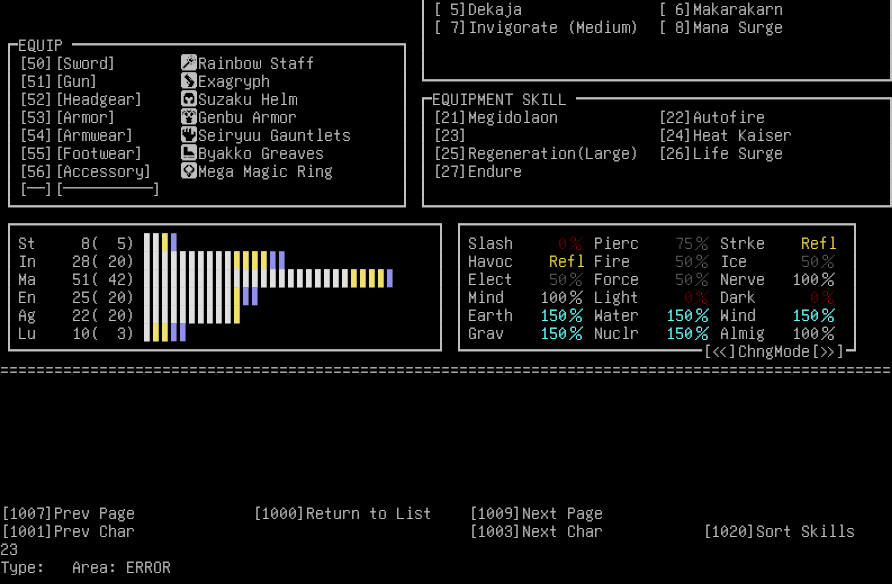Click the Lu stat value 10( 3)
This screenshot has width=892, height=584.
pos(102,333)
